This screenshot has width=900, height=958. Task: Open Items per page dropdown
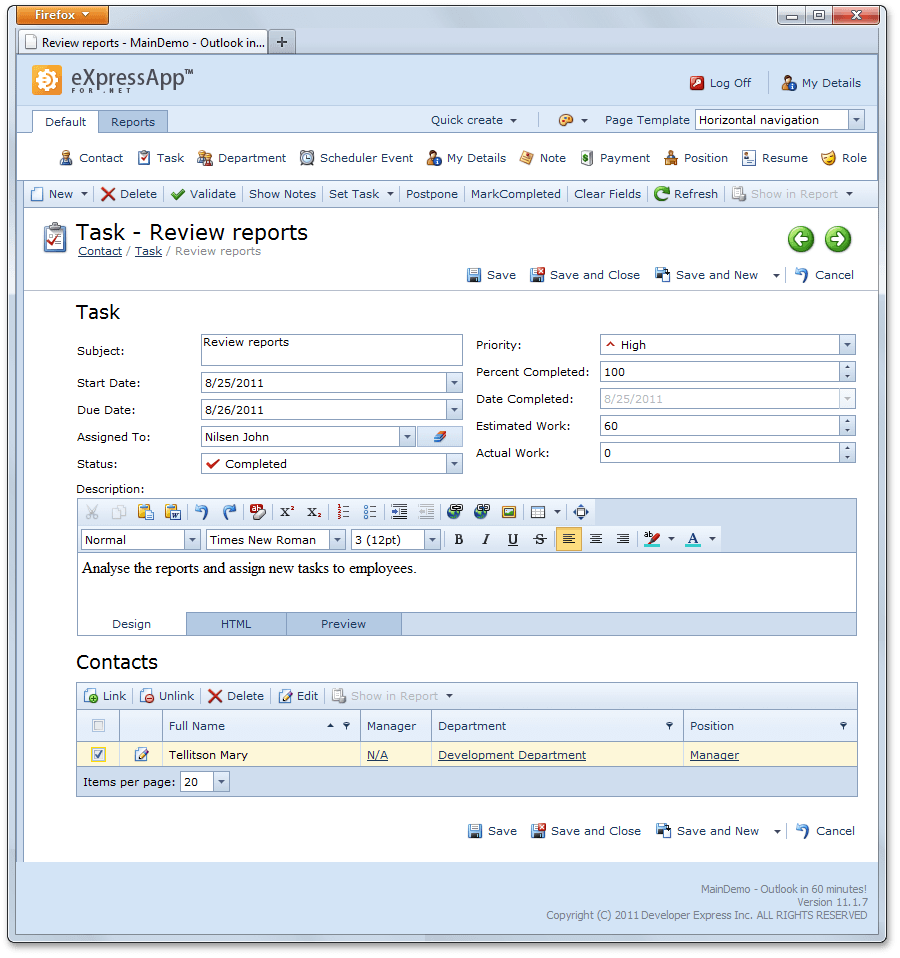[221, 781]
